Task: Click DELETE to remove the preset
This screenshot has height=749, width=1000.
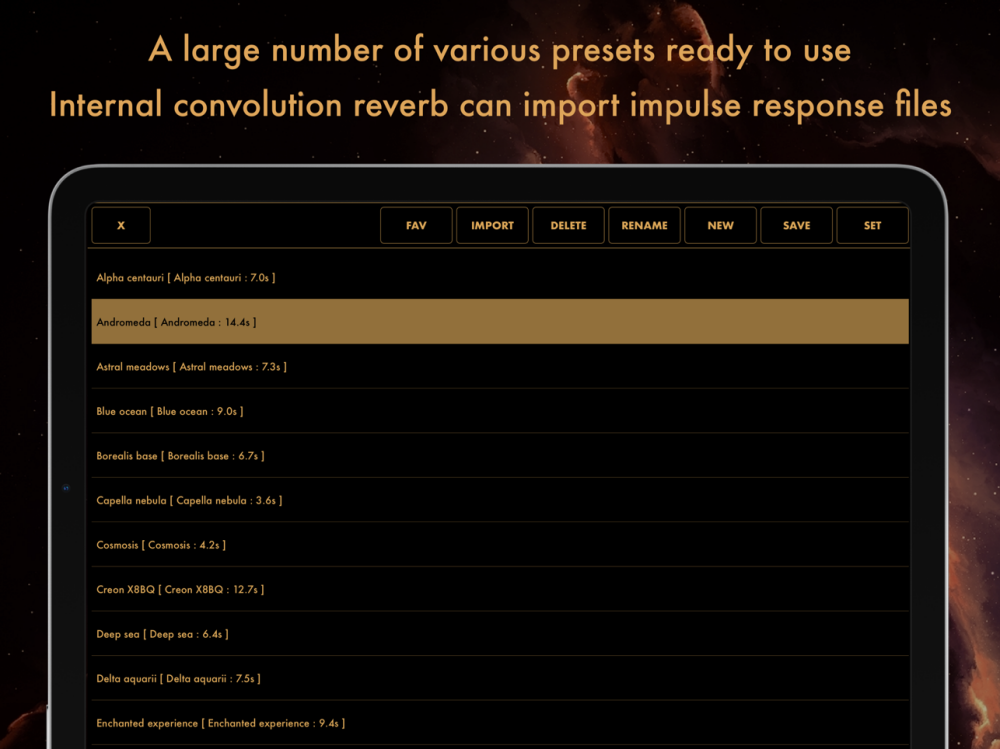Action: point(568,225)
